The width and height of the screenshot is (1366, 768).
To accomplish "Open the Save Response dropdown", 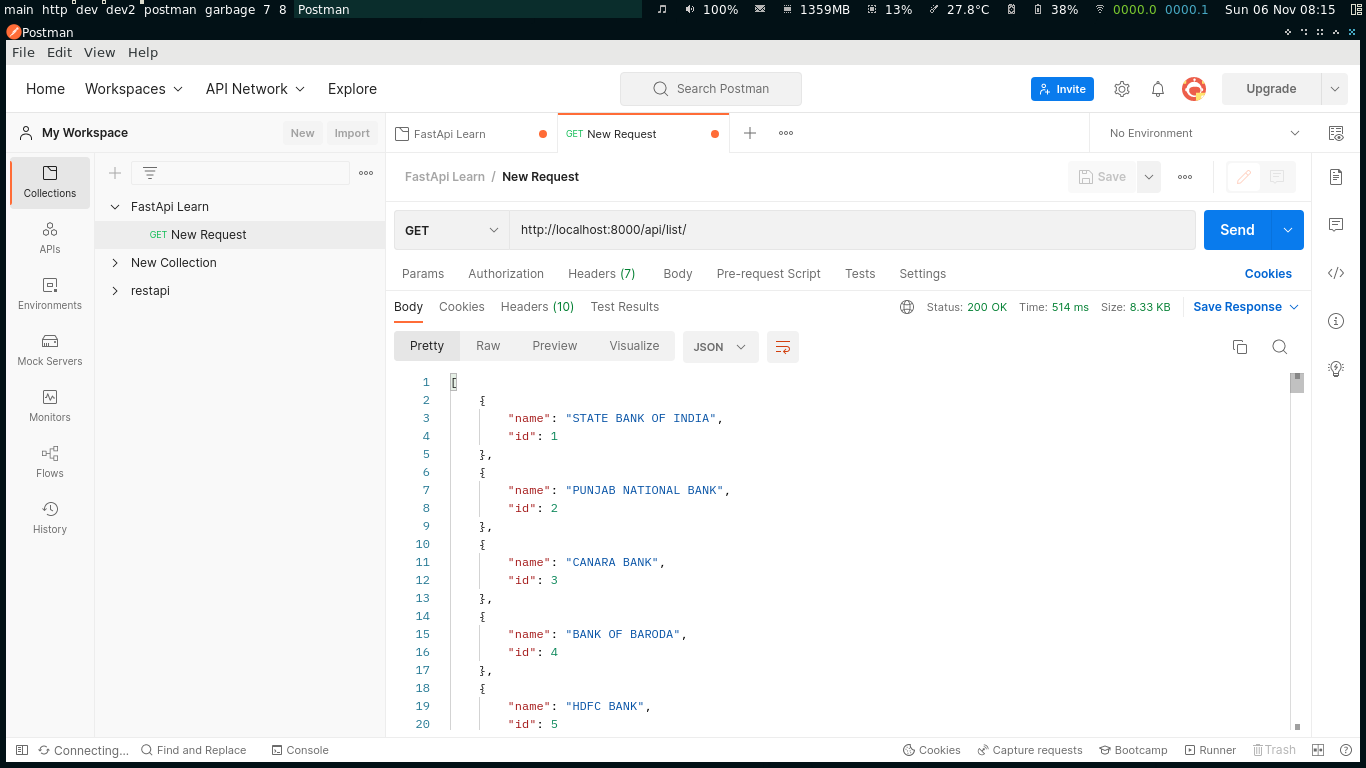I will click(x=1246, y=307).
